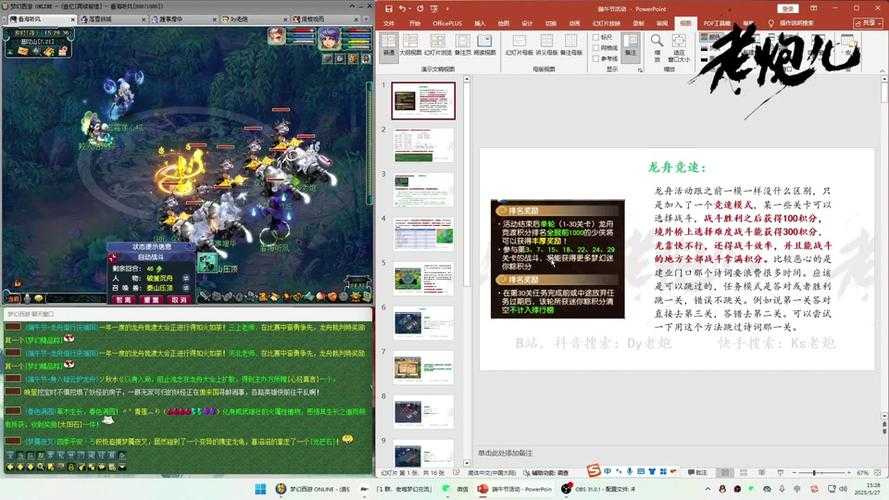Select slide 4 thumbnail
Image resolution: width=889 pixels, height=500 pixels.
click(x=423, y=234)
